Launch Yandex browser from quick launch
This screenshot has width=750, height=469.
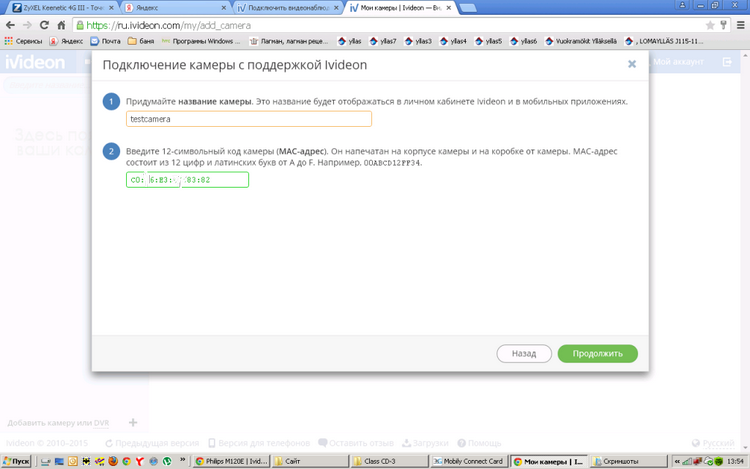tap(140, 461)
